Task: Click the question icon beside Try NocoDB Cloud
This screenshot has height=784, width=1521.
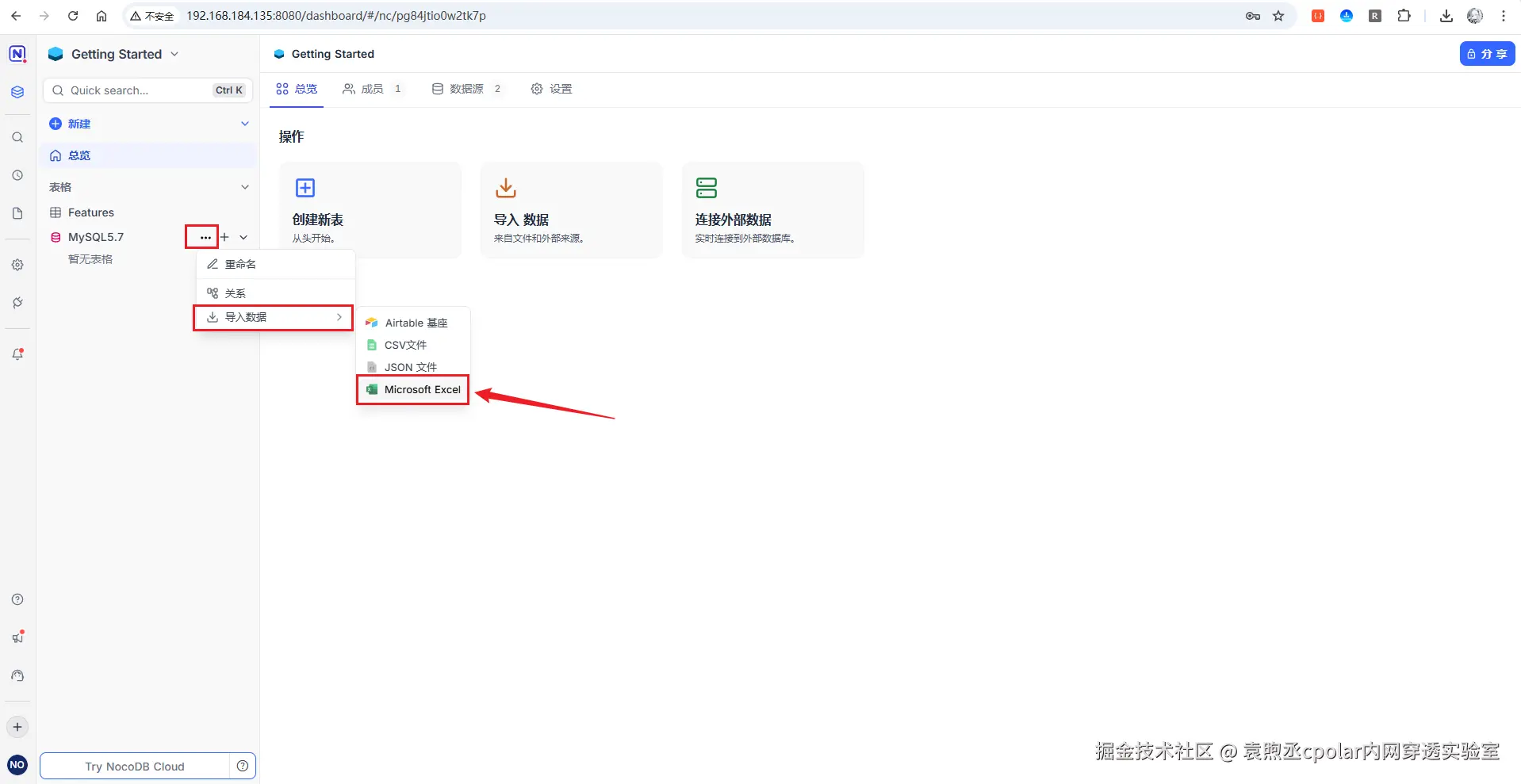Action: pyautogui.click(x=243, y=766)
